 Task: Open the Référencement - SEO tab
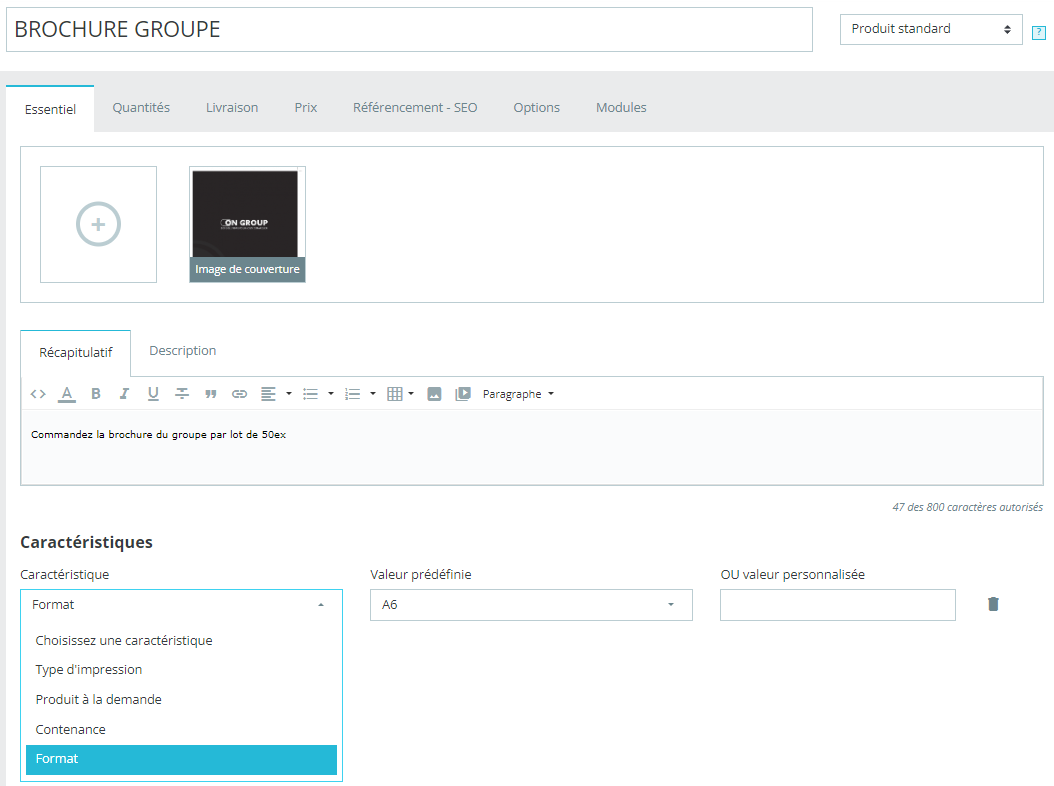click(x=415, y=108)
